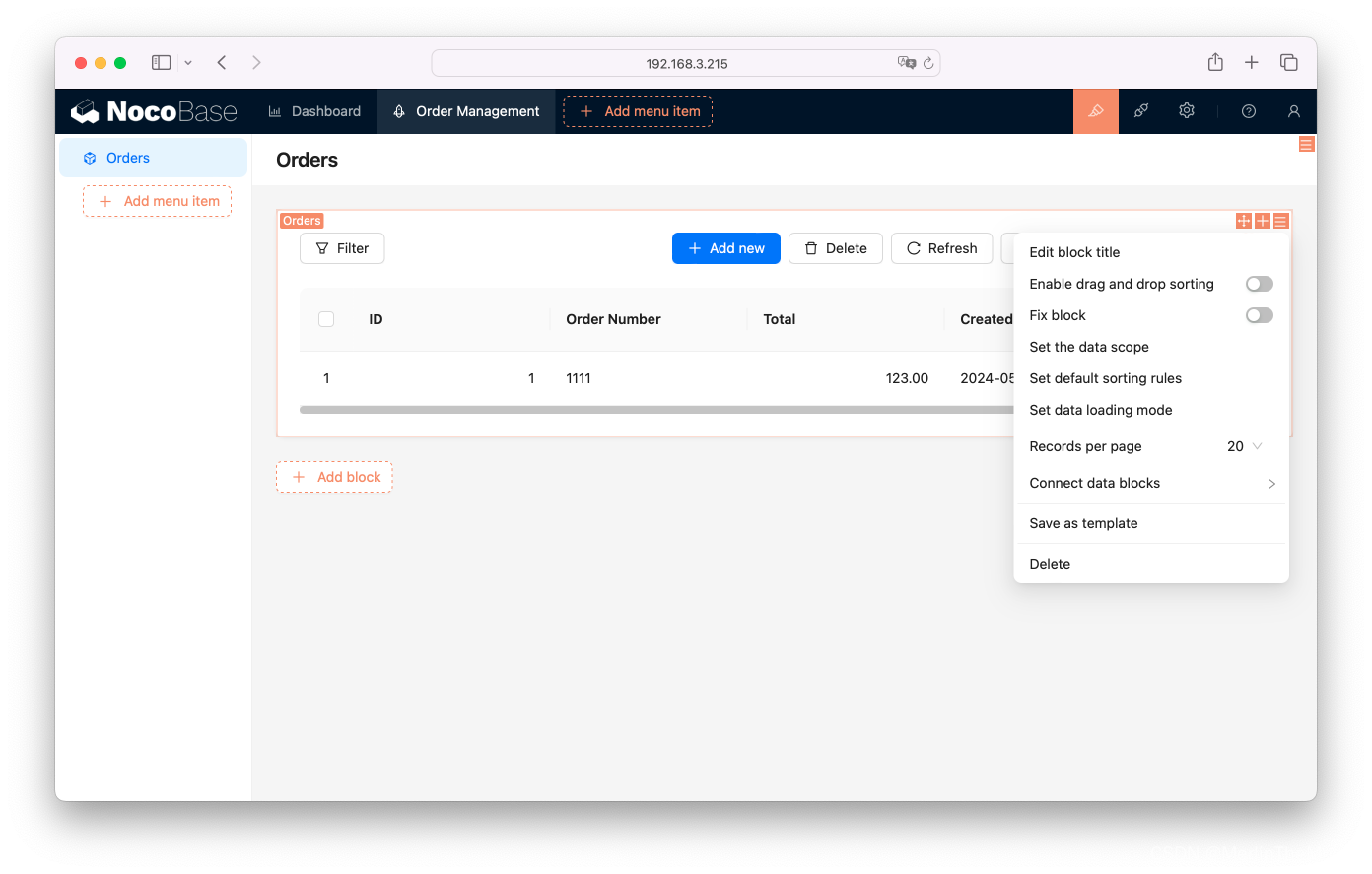The width and height of the screenshot is (1372, 874).
Task: Show browser tab overview
Action: pos(1288,62)
